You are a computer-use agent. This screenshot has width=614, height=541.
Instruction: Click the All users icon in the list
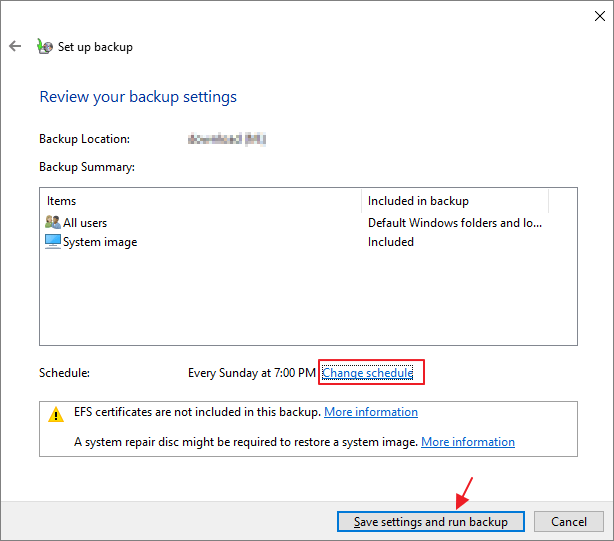point(53,222)
